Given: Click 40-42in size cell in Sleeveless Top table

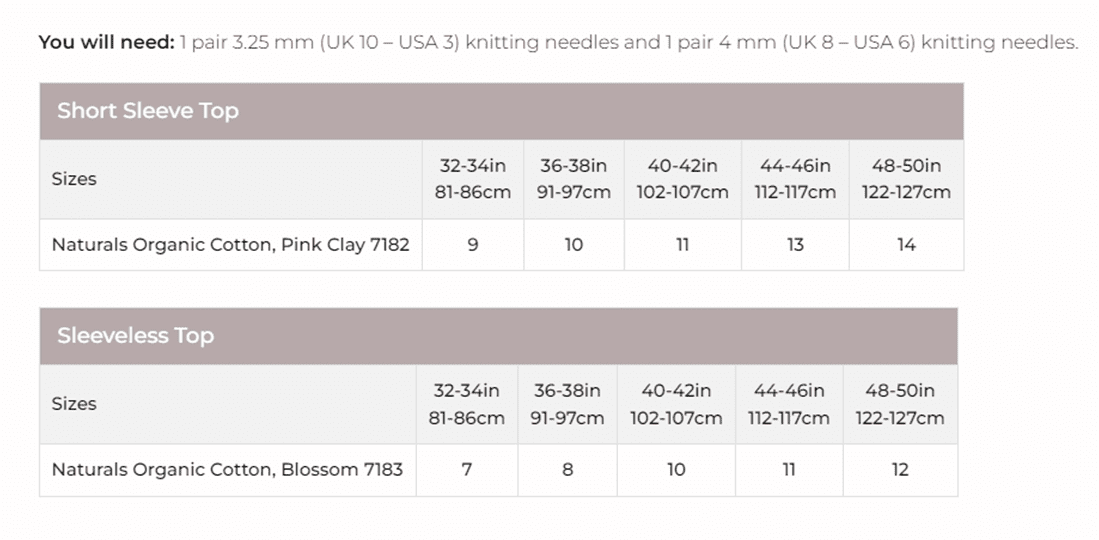Looking at the screenshot, I should pos(676,404).
